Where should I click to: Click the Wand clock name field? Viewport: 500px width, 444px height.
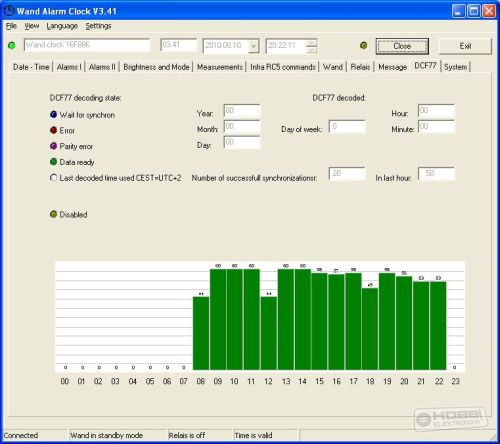(87, 45)
